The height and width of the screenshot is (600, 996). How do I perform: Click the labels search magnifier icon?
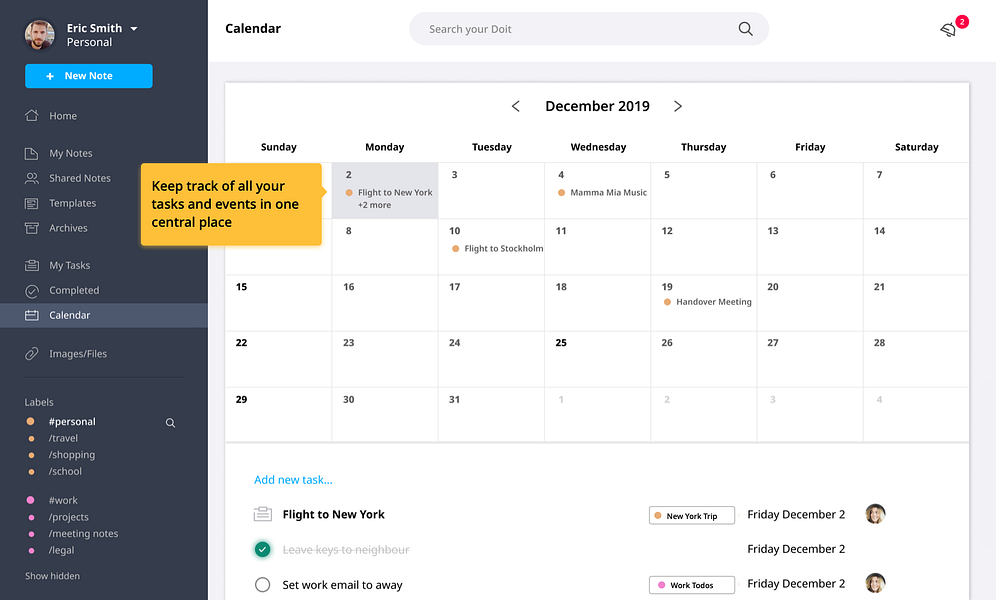170,423
